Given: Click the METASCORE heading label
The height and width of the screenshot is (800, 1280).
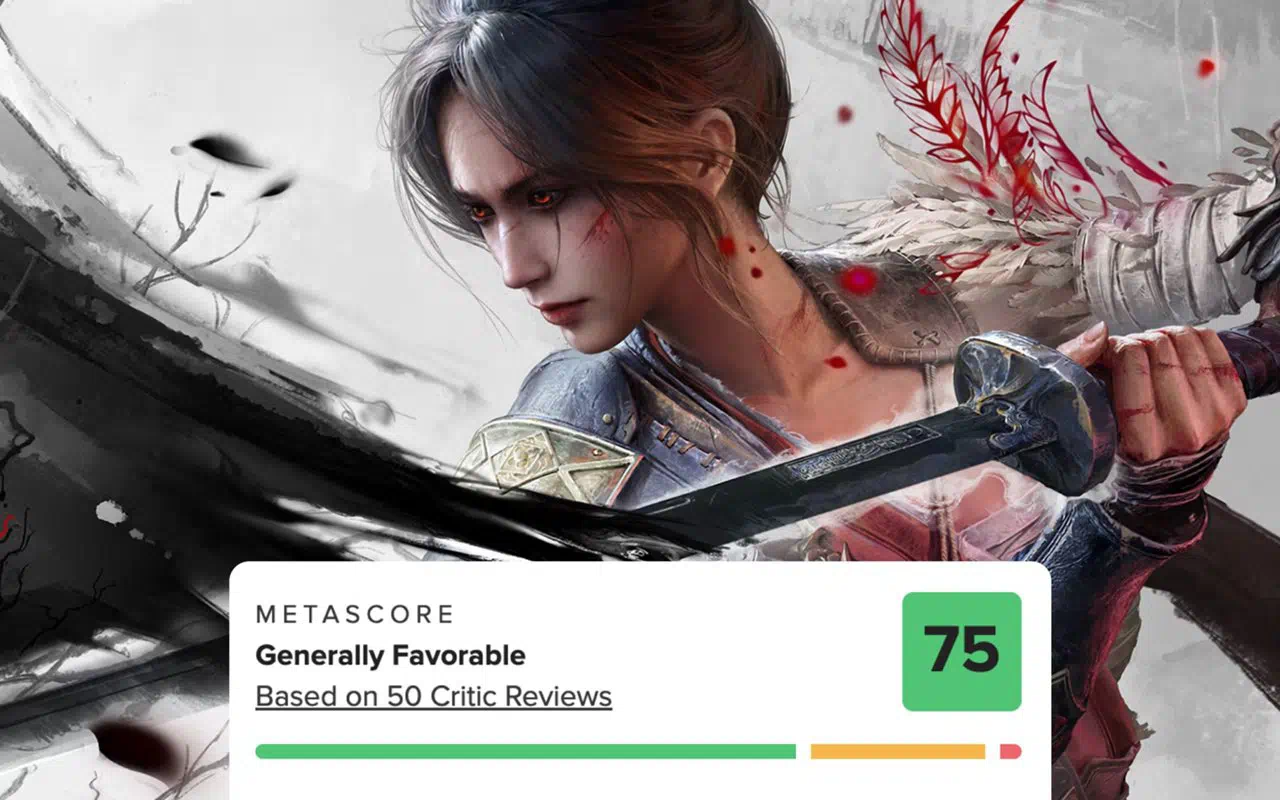Looking at the screenshot, I should tap(355, 614).
